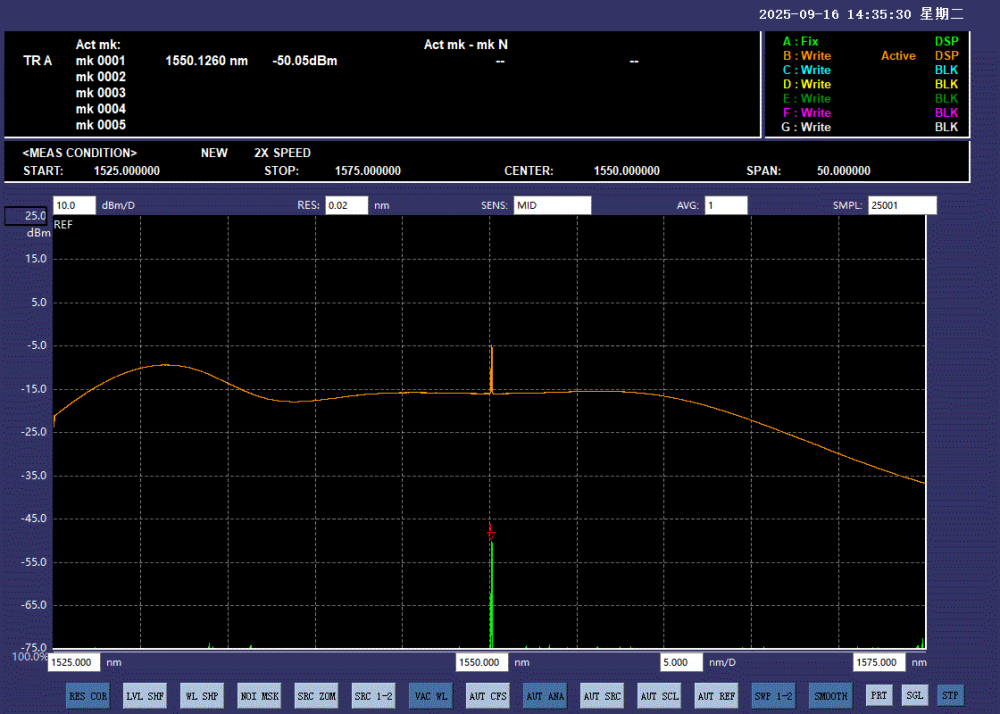Select trace C : Write
The image size is (1000, 714).
pos(807,70)
